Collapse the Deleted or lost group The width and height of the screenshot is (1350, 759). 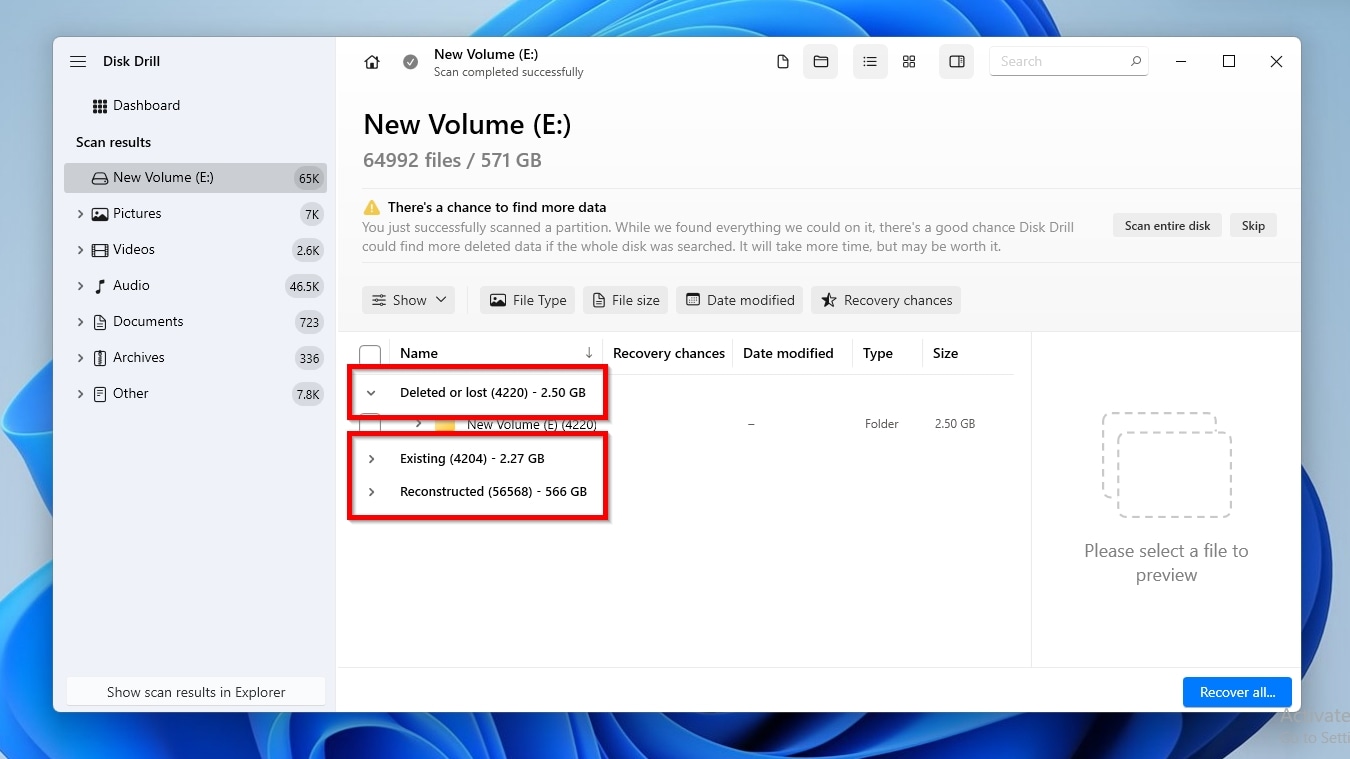(371, 393)
